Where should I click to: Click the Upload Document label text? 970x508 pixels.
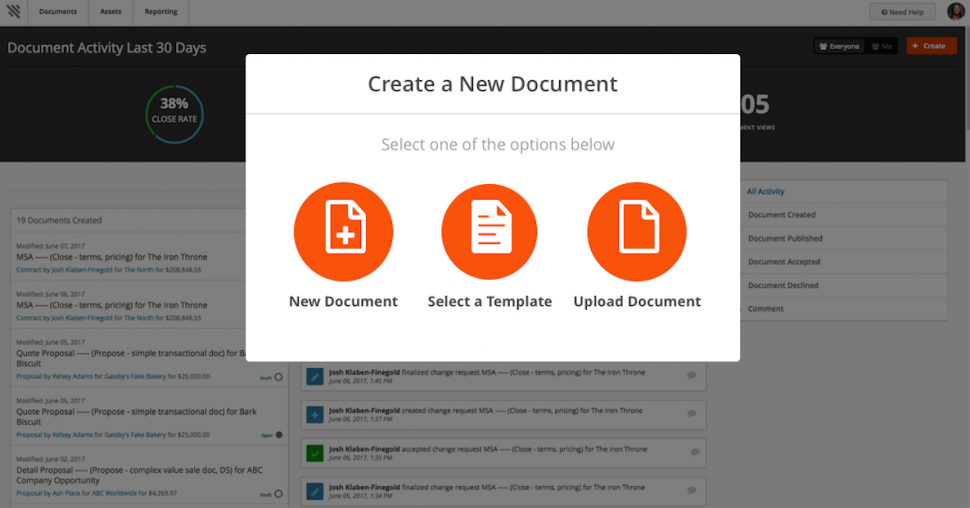click(637, 301)
